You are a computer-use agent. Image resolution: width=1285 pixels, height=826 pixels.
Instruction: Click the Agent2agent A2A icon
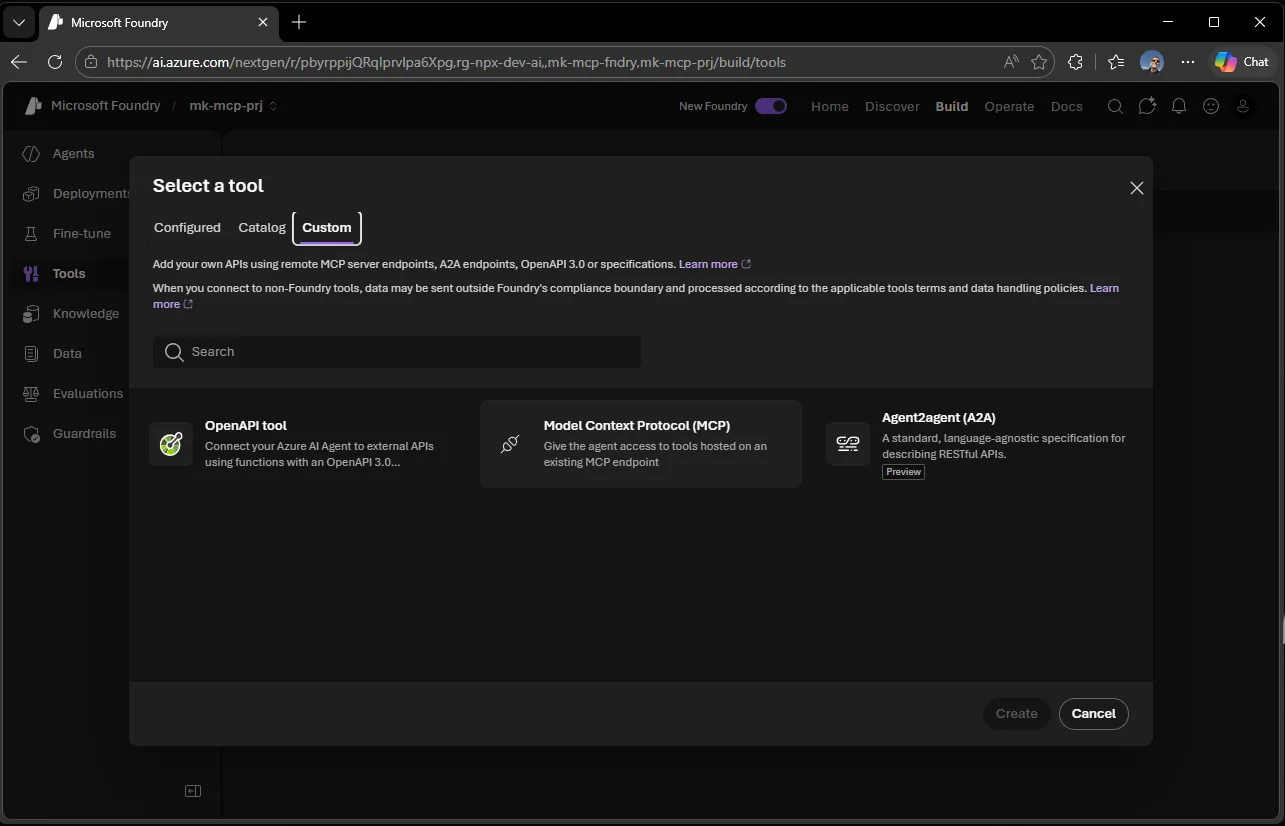(848, 444)
